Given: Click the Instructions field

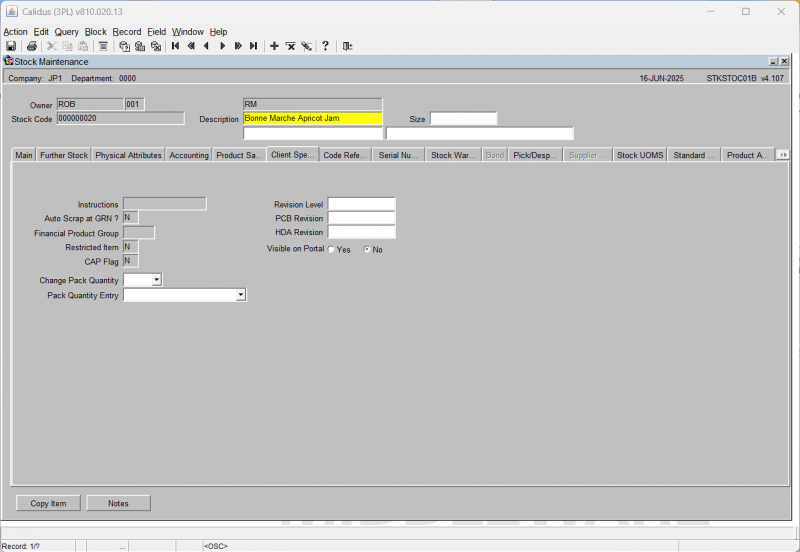Looking at the screenshot, I should 165,204.
